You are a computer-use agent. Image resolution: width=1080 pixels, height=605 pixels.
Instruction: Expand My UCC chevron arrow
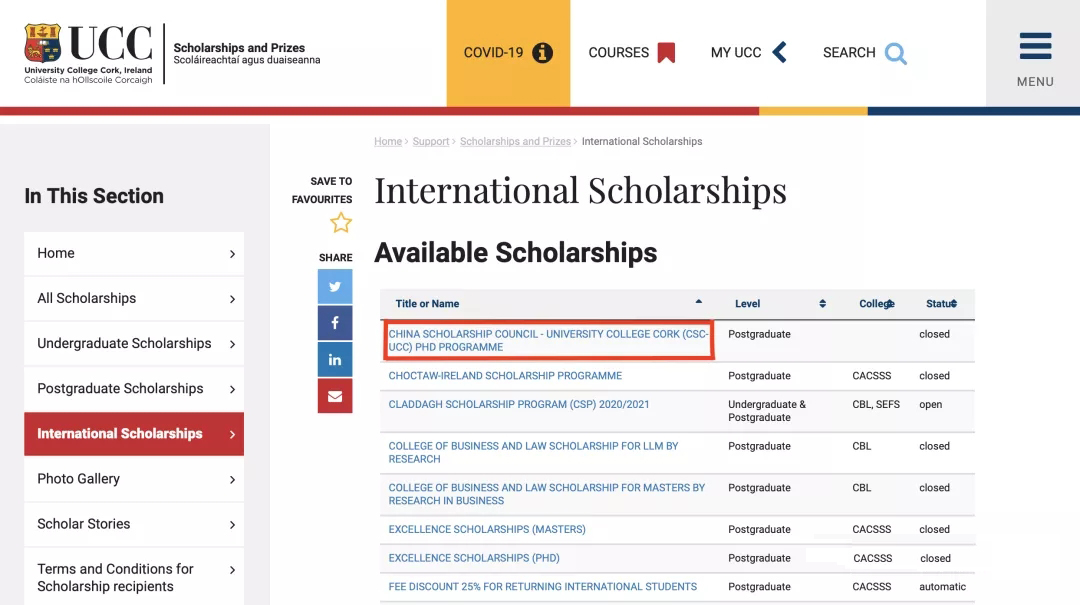pos(780,53)
